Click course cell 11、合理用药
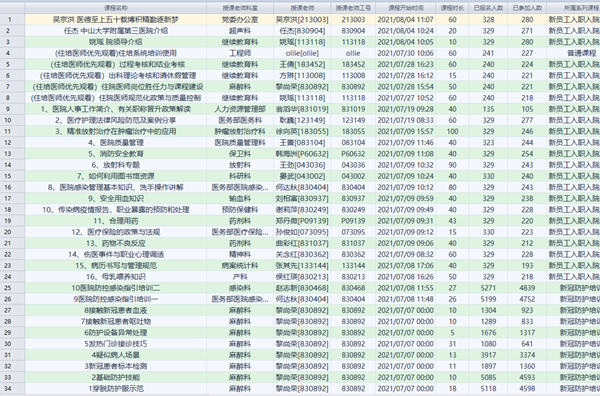Screen dimensions: 600x396 click(116, 221)
